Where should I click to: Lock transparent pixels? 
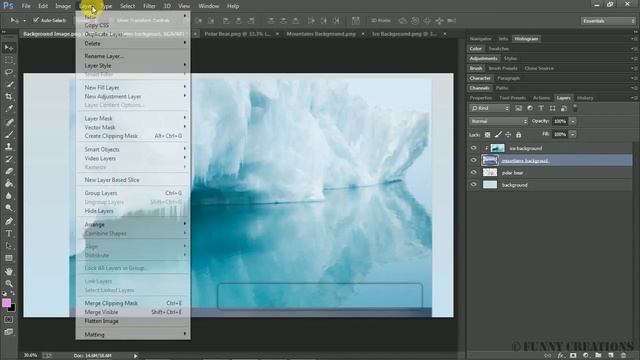[x=487, y=134]
